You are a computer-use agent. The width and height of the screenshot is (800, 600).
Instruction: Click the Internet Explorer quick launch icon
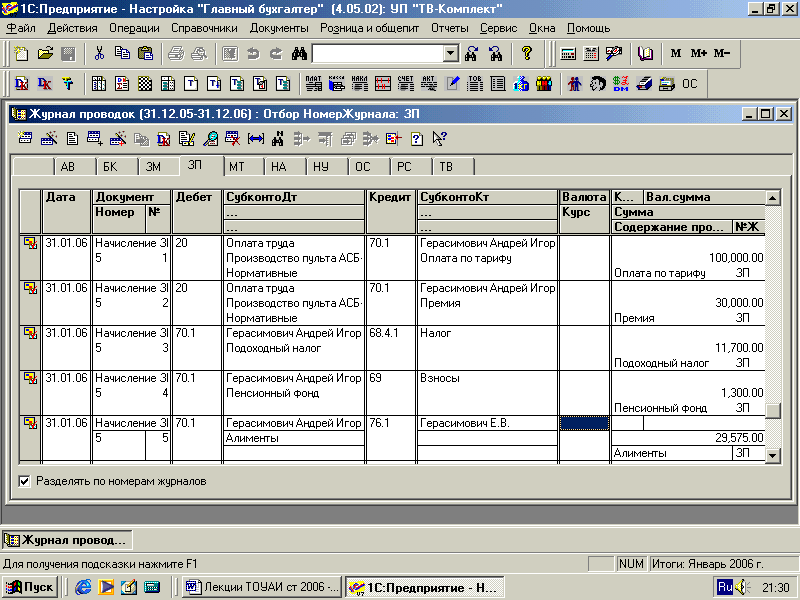coord(83,588)
